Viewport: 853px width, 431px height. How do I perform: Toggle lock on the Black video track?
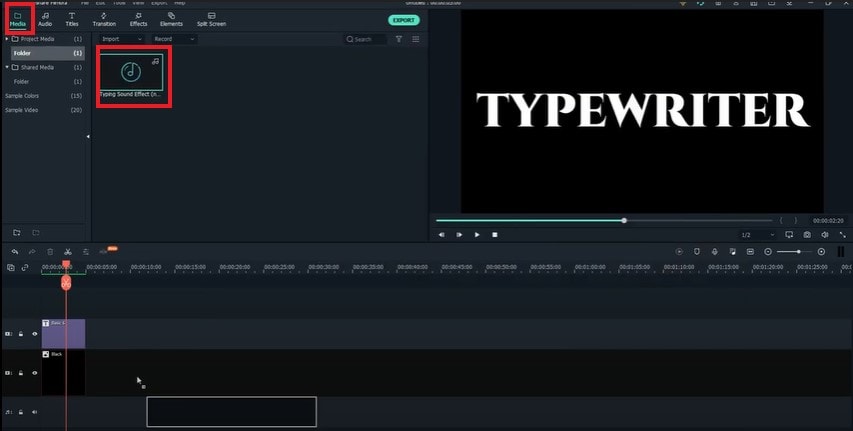tap(21, 372)
